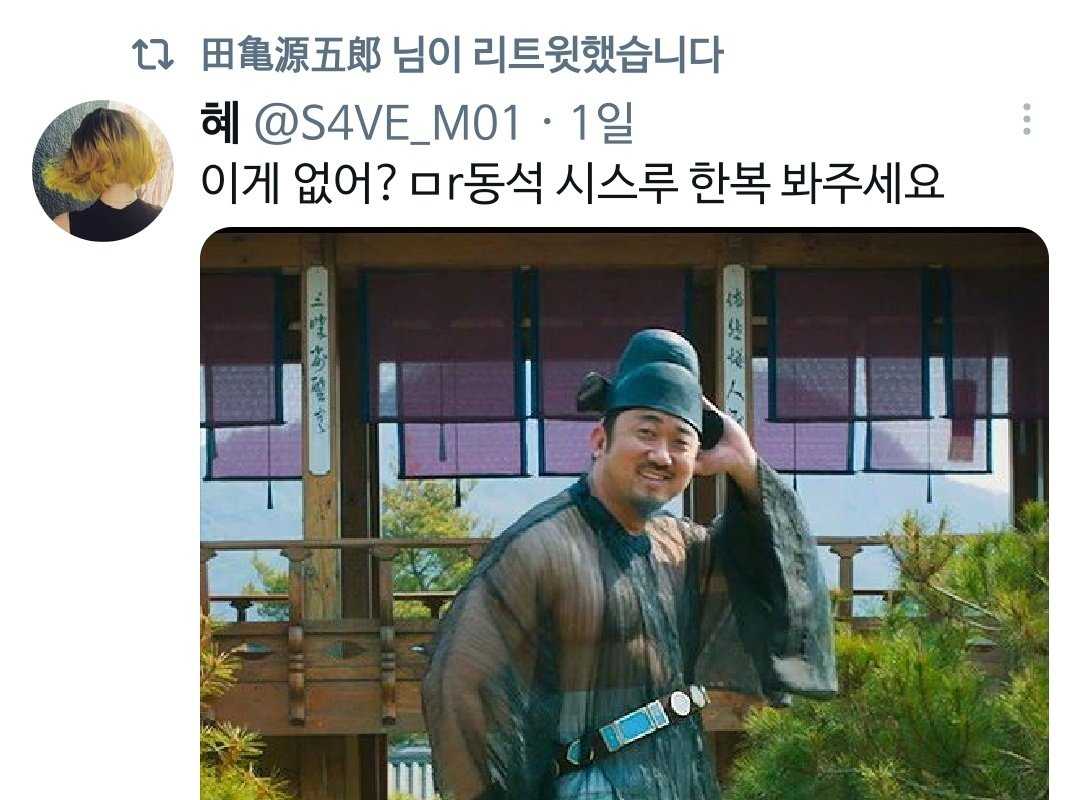Open the attached hanbok photo
This screenshot has width=1080, height=800.
(x=624, y=513)
